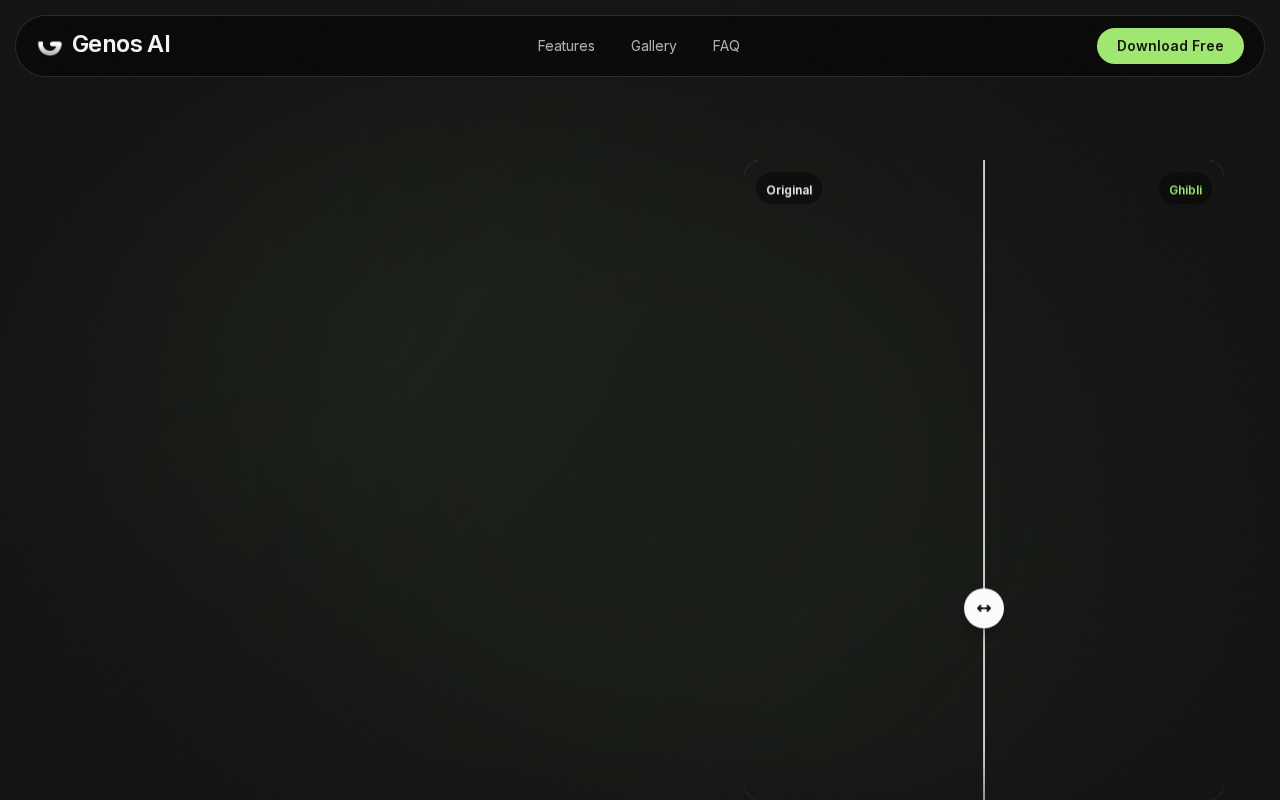
Task: Open the FAQ nav link
Action: [x=726, y=46]
